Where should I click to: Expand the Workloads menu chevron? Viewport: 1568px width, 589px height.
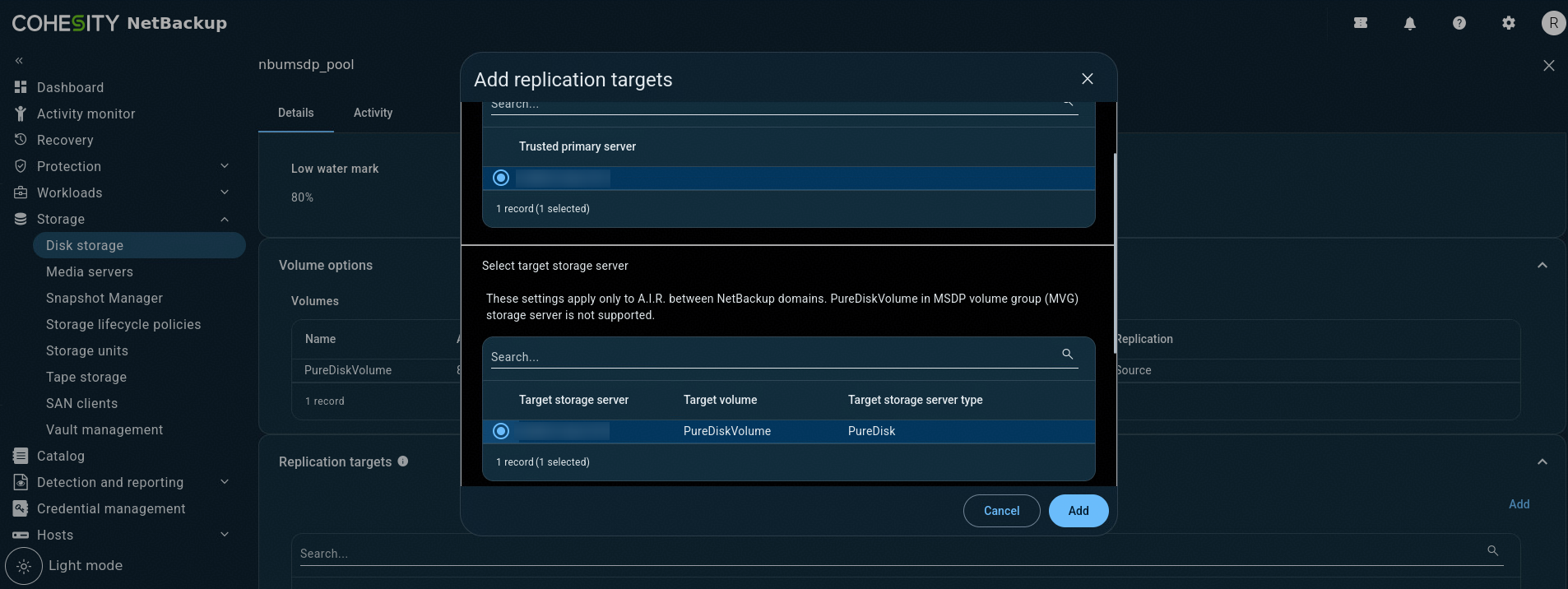point(225,192)
